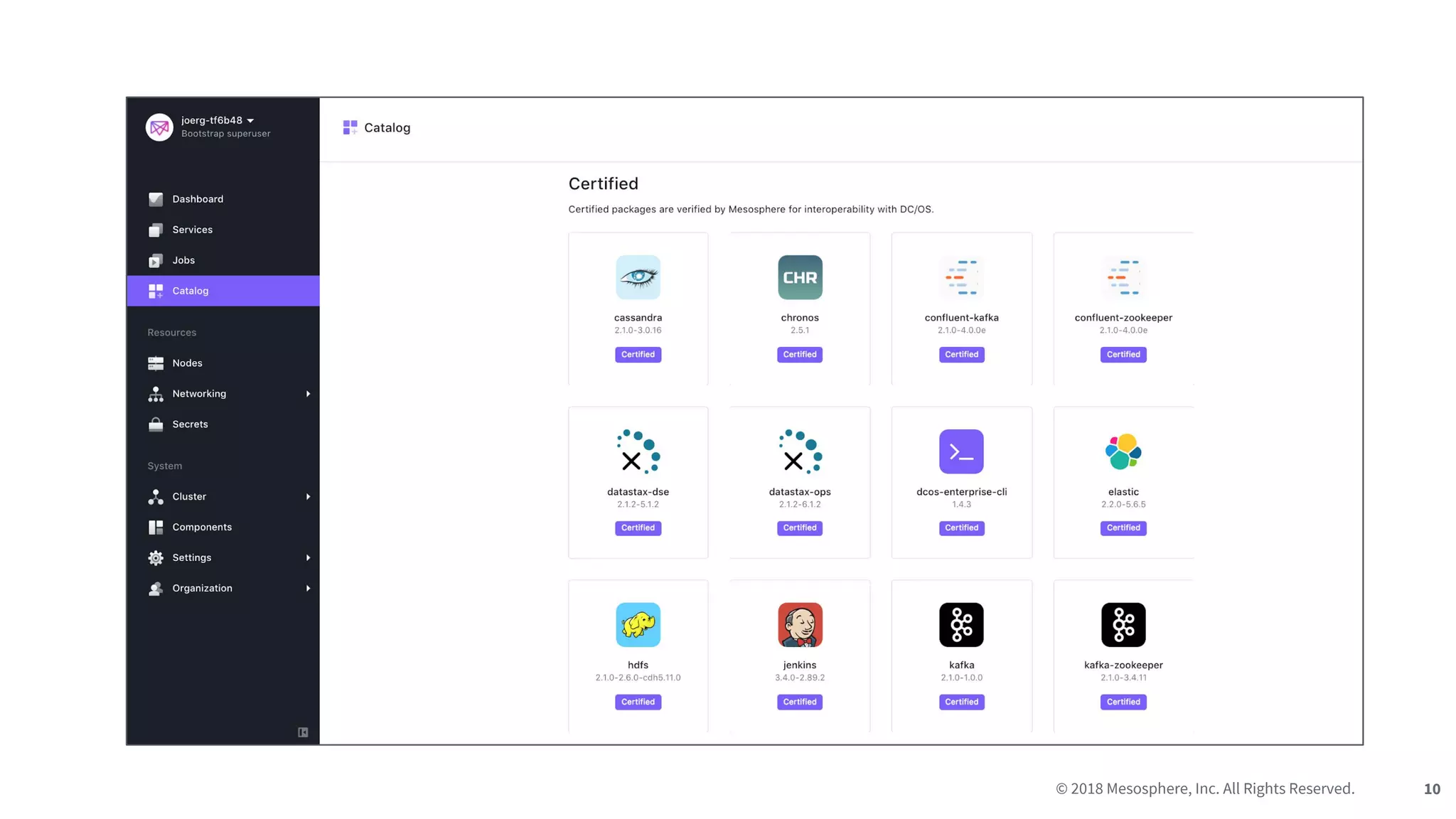
Task: Expand the Cluster submenu arrow
Action: tap(308, 497)
